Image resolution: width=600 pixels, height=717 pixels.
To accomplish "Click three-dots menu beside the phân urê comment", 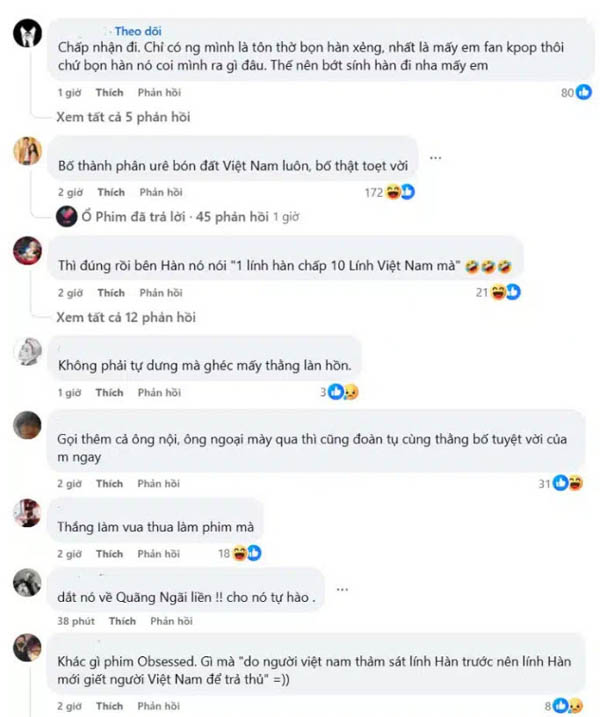I will 435,158.
